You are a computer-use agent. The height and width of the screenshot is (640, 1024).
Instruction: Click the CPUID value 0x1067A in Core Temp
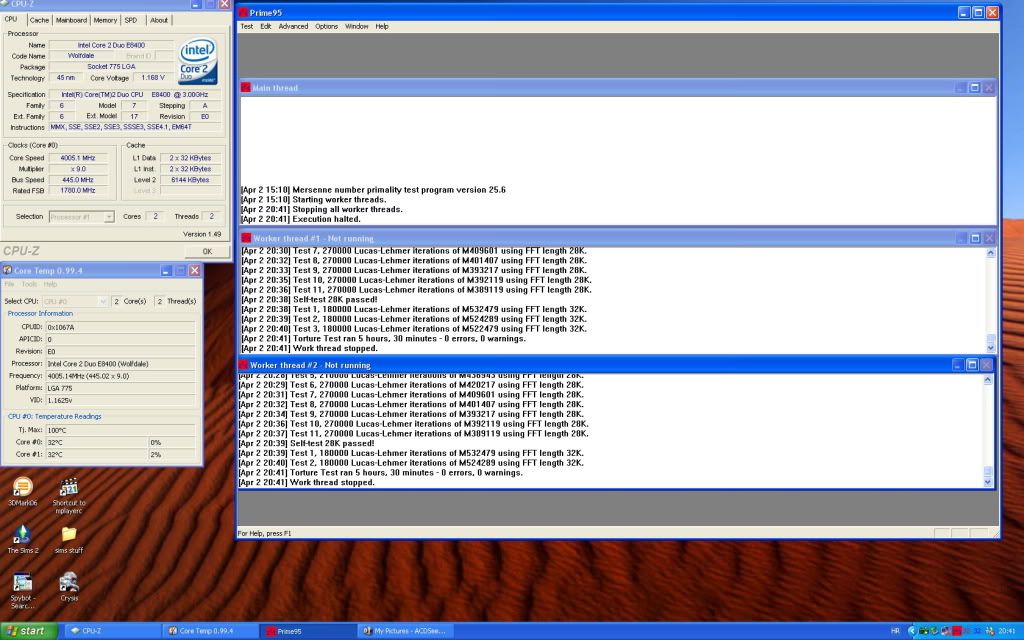click(x=120, y=327)
